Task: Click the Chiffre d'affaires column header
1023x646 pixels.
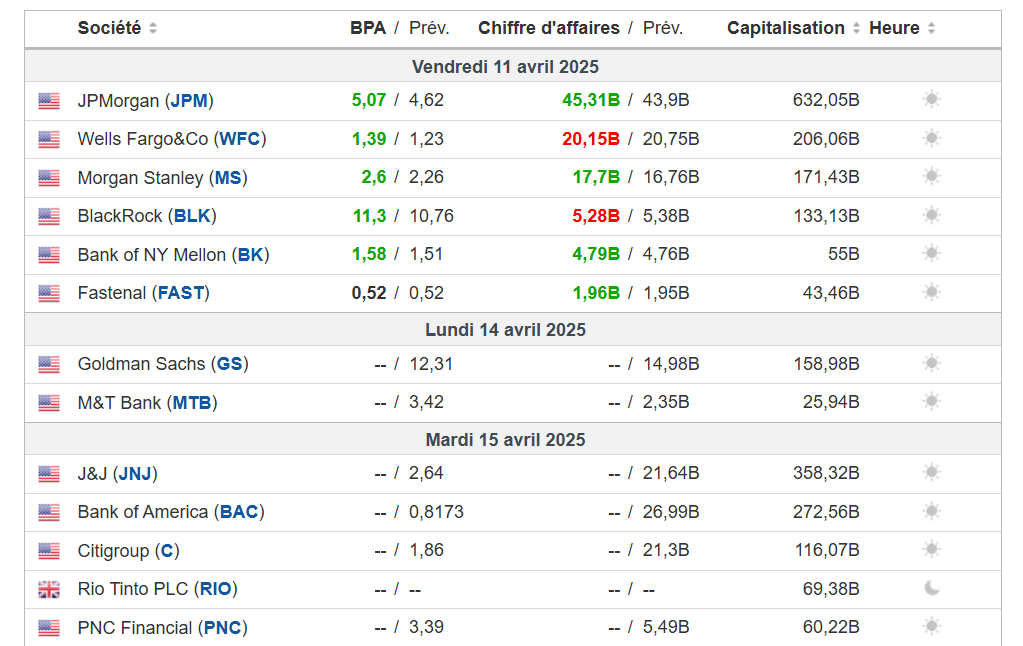Action: coord(548,28)
